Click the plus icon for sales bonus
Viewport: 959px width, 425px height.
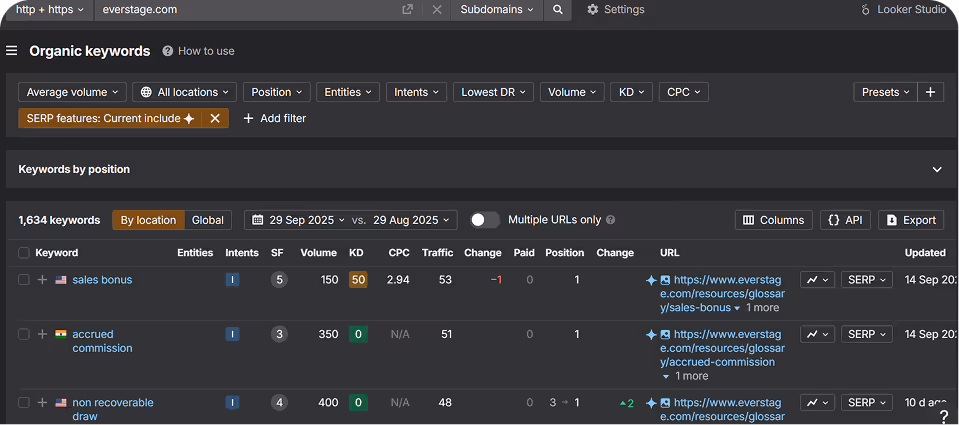click(42, 279)
